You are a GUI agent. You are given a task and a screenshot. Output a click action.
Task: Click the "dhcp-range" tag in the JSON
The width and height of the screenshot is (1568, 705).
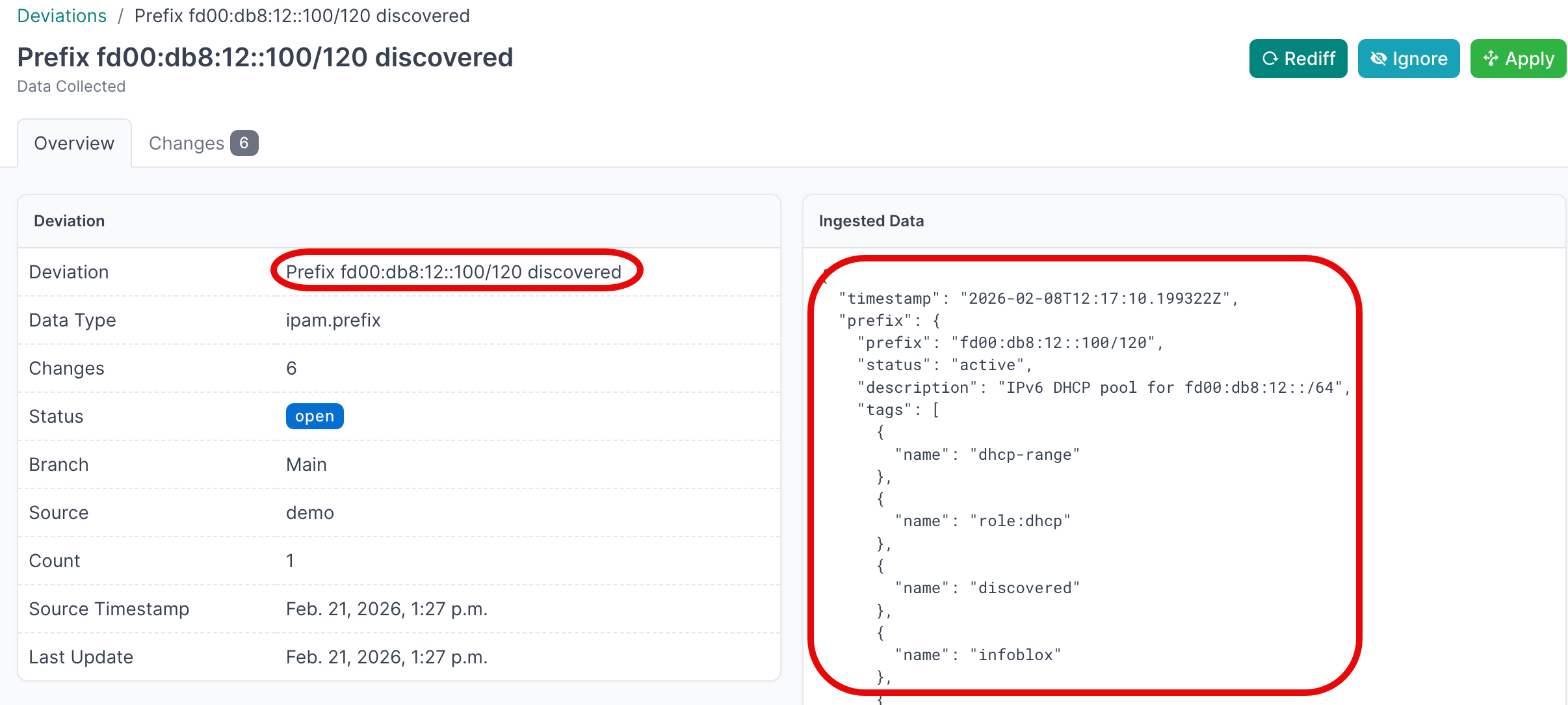point(1025,454)
